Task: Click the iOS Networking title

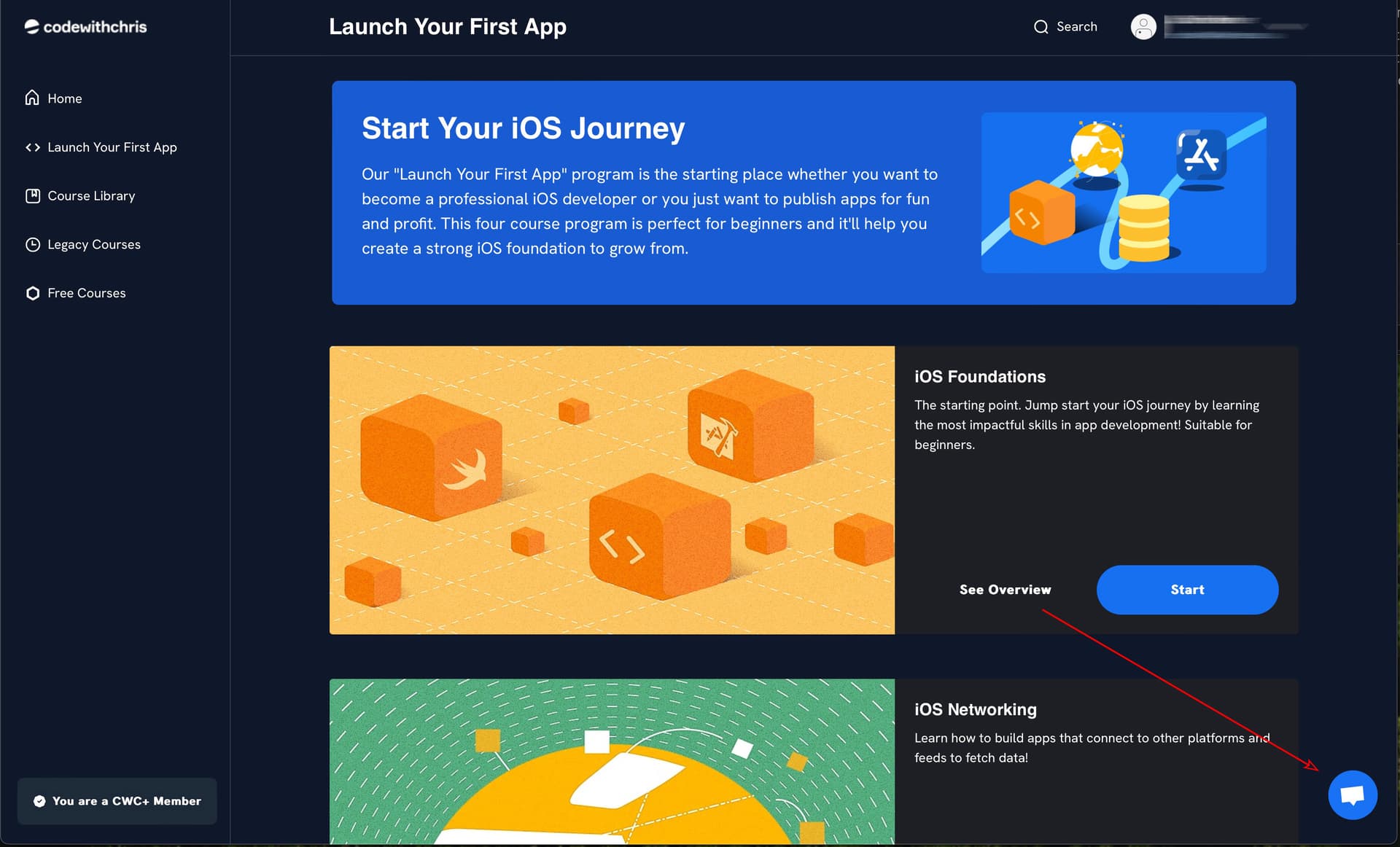Action: [976, 710]
